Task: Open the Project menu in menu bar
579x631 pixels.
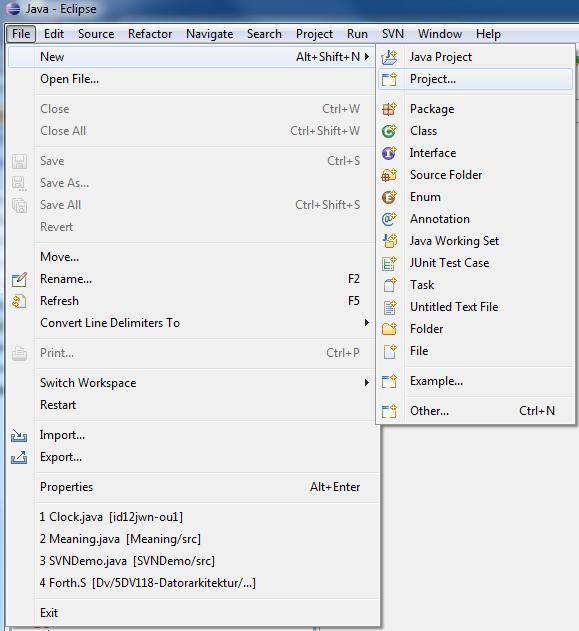Action: [x=314, y=34]
